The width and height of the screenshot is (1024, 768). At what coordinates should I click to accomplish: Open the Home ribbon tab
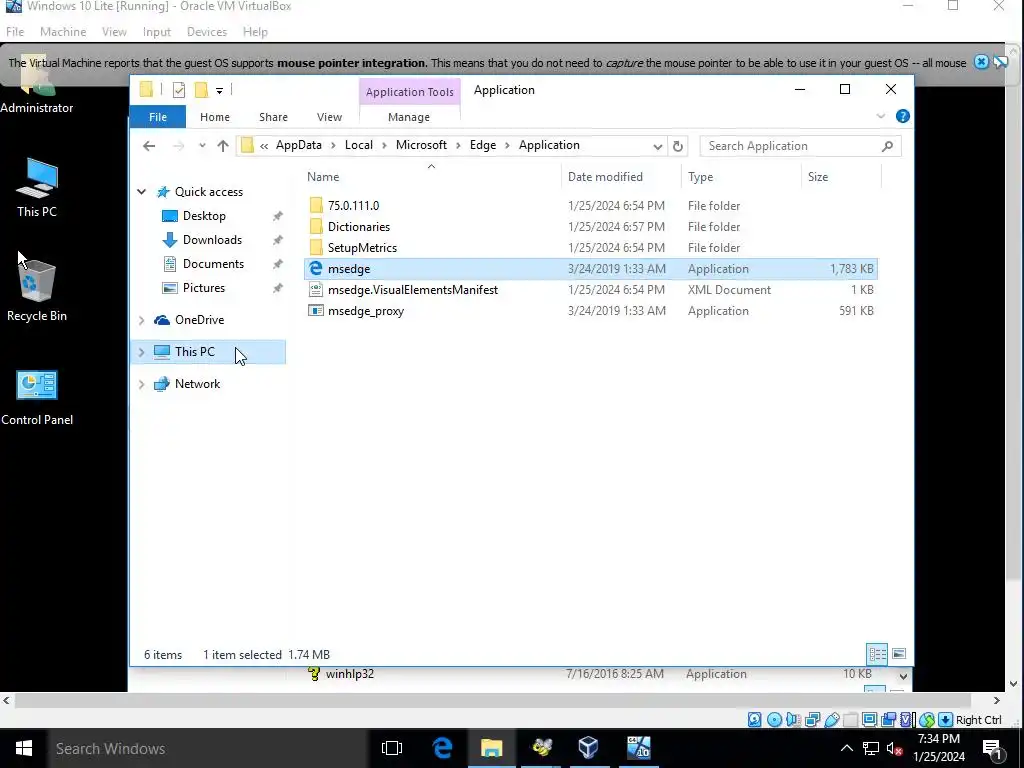[x=215, y=117]
